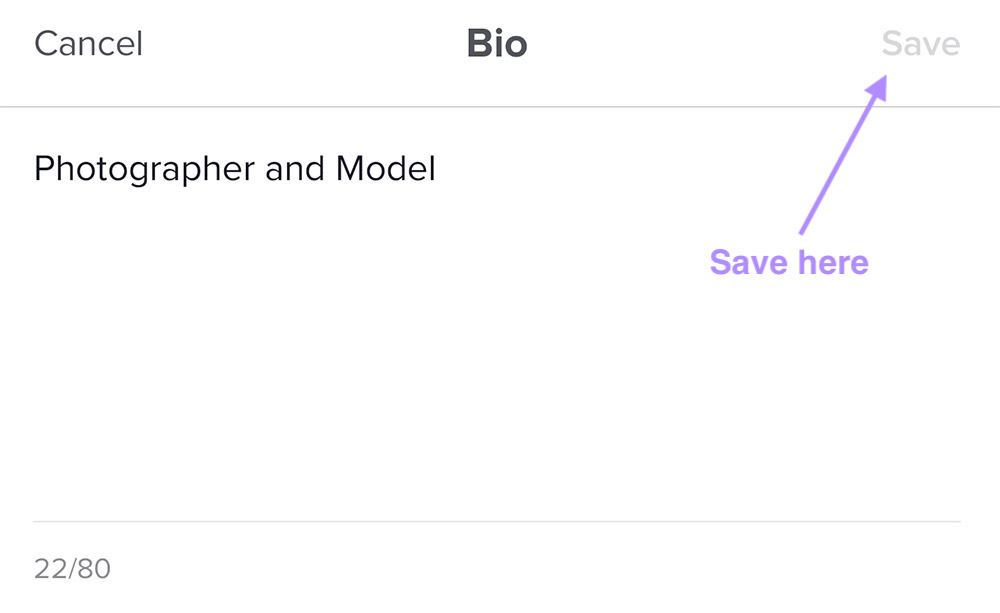The width and height of the screenshot is (1000, 613).
Task: Click the Bio page title
Action: pos(497,44)
